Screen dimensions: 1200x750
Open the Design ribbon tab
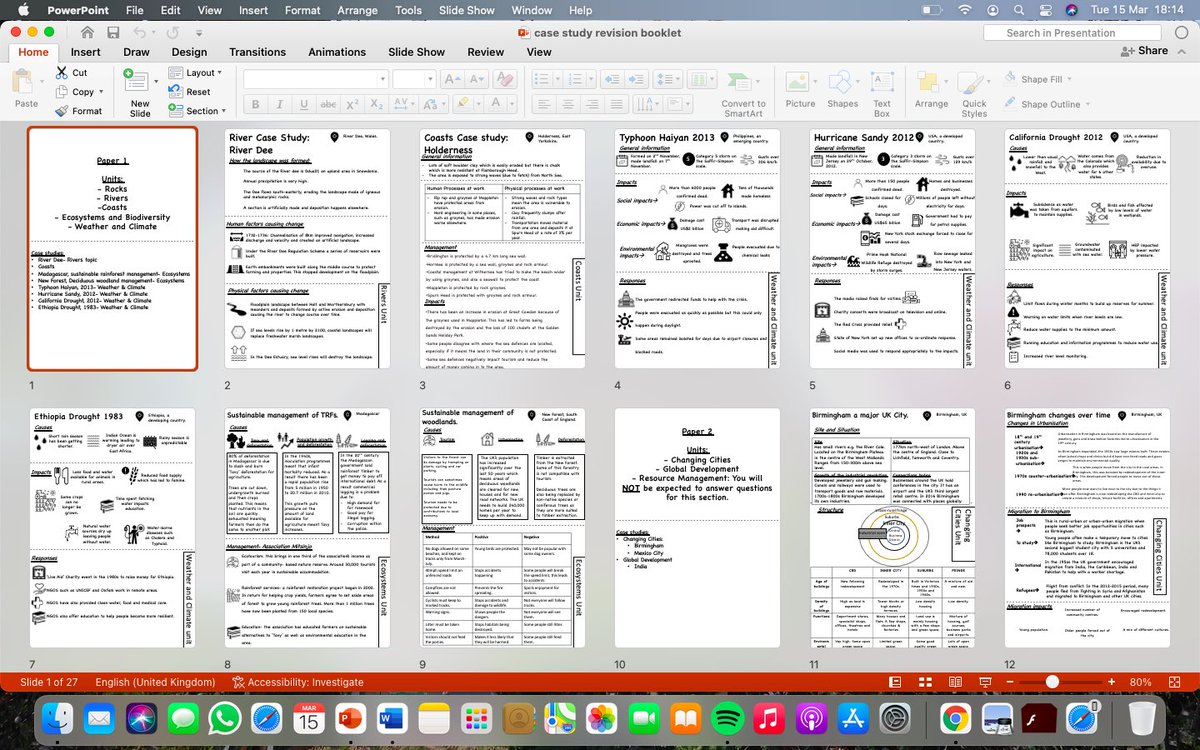(x=189, y=52)
